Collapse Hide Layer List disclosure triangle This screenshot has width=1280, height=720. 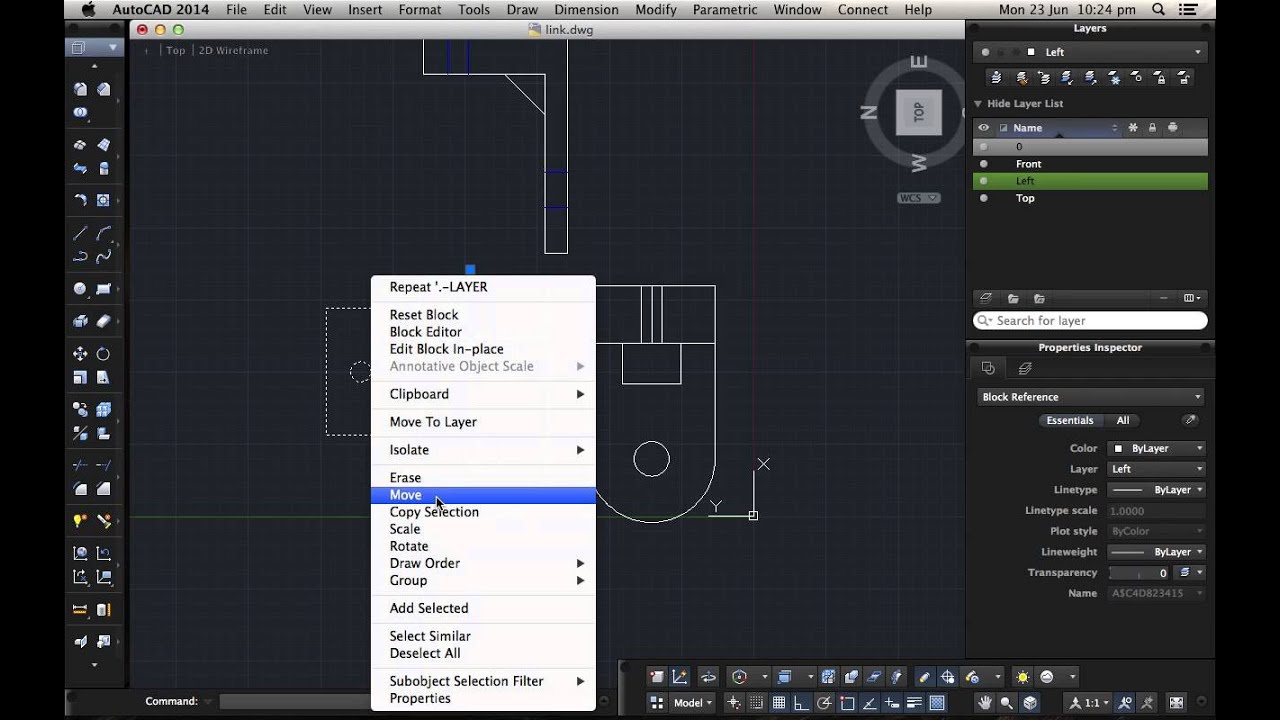pos(979,103)
